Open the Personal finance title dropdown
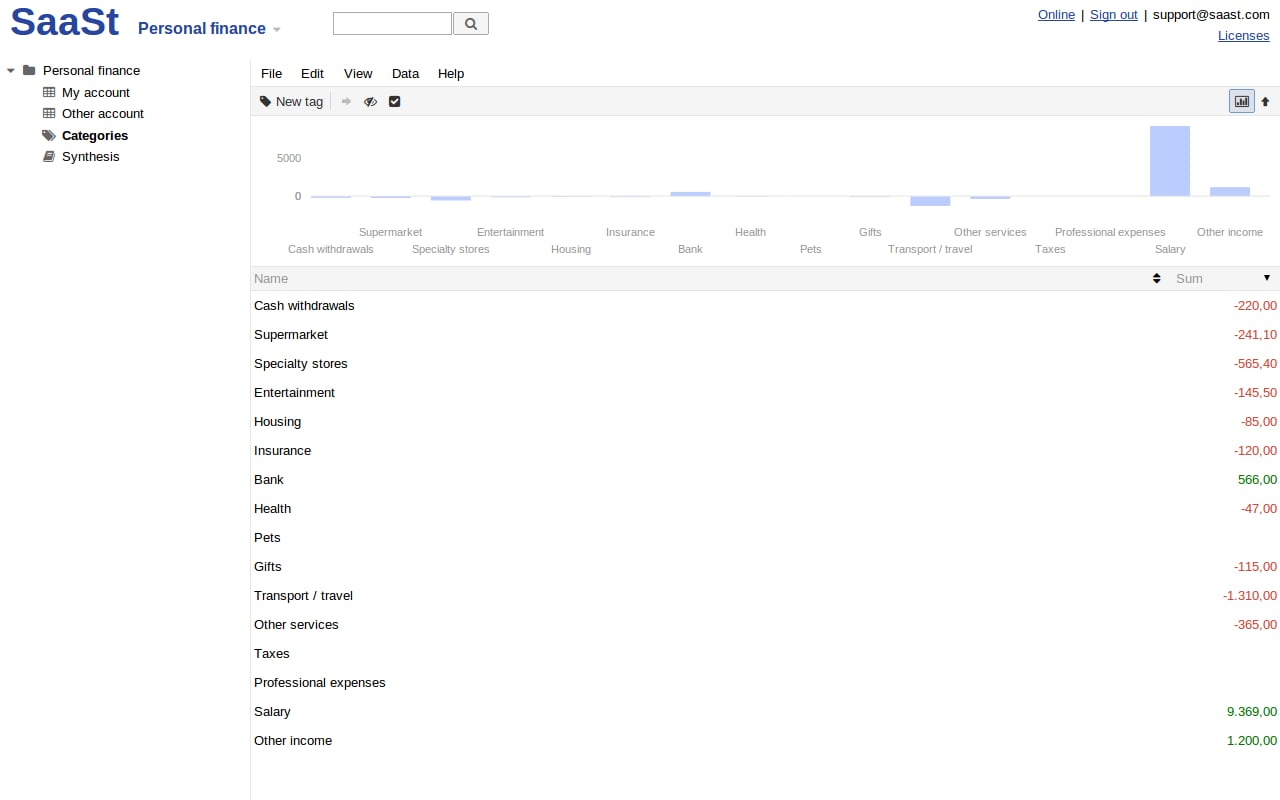Image resolution: width=1280 pixels, height=800 pixels. pyautogui.click(x=276, y=29)
